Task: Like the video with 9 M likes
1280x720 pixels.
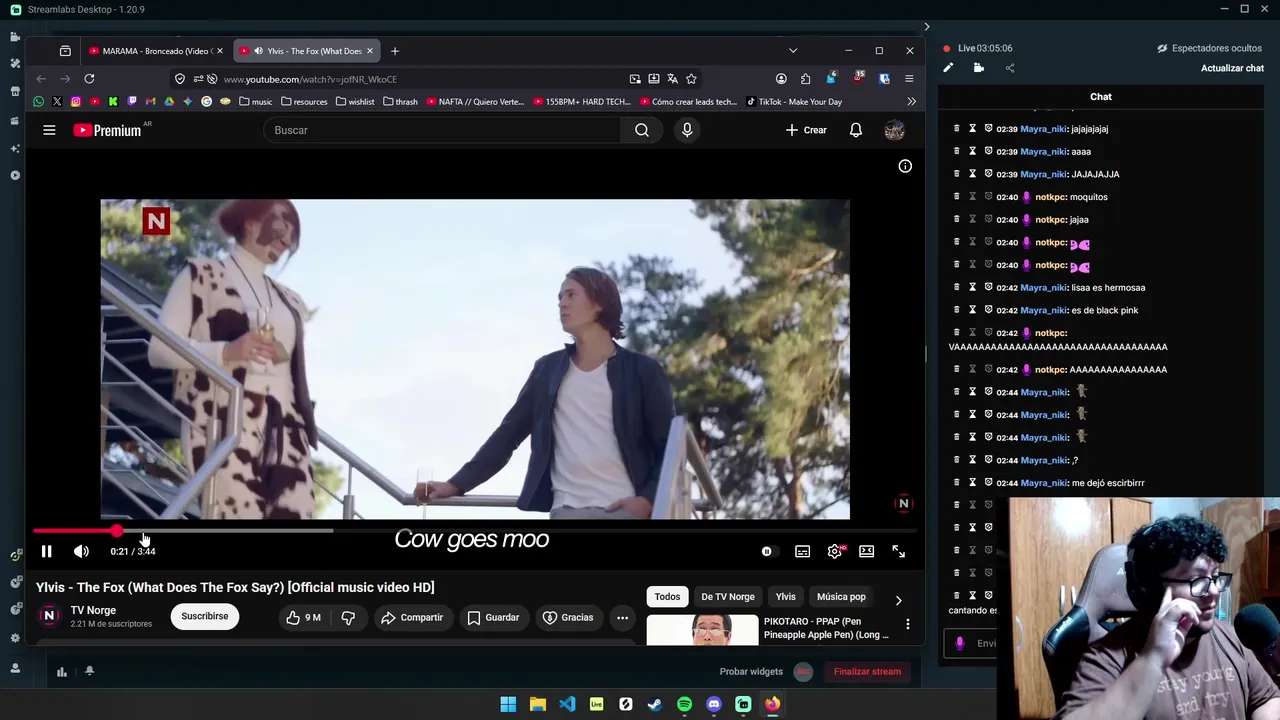Action: [x=303, y=618]
